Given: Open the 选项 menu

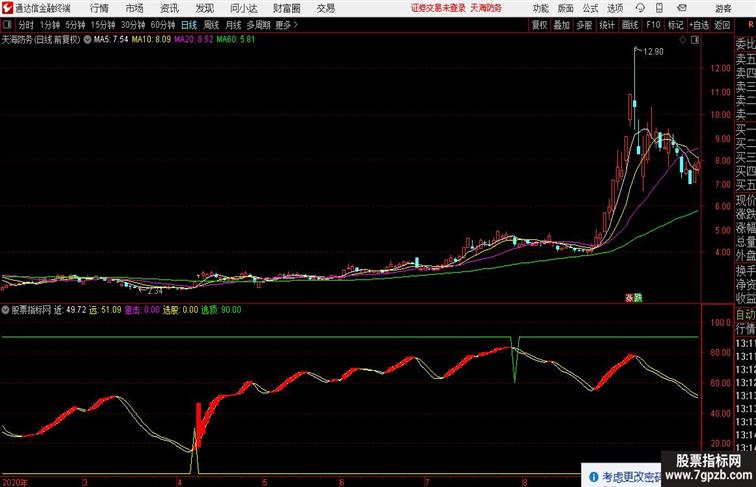Looking at the screenshot, I should (x=615, y=8).
